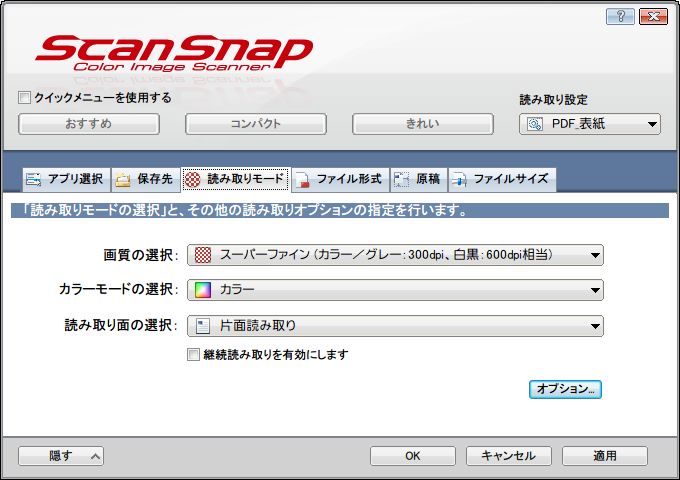
Task: Check 継続読み取りを有効にします option
Action: pos(193,355)
